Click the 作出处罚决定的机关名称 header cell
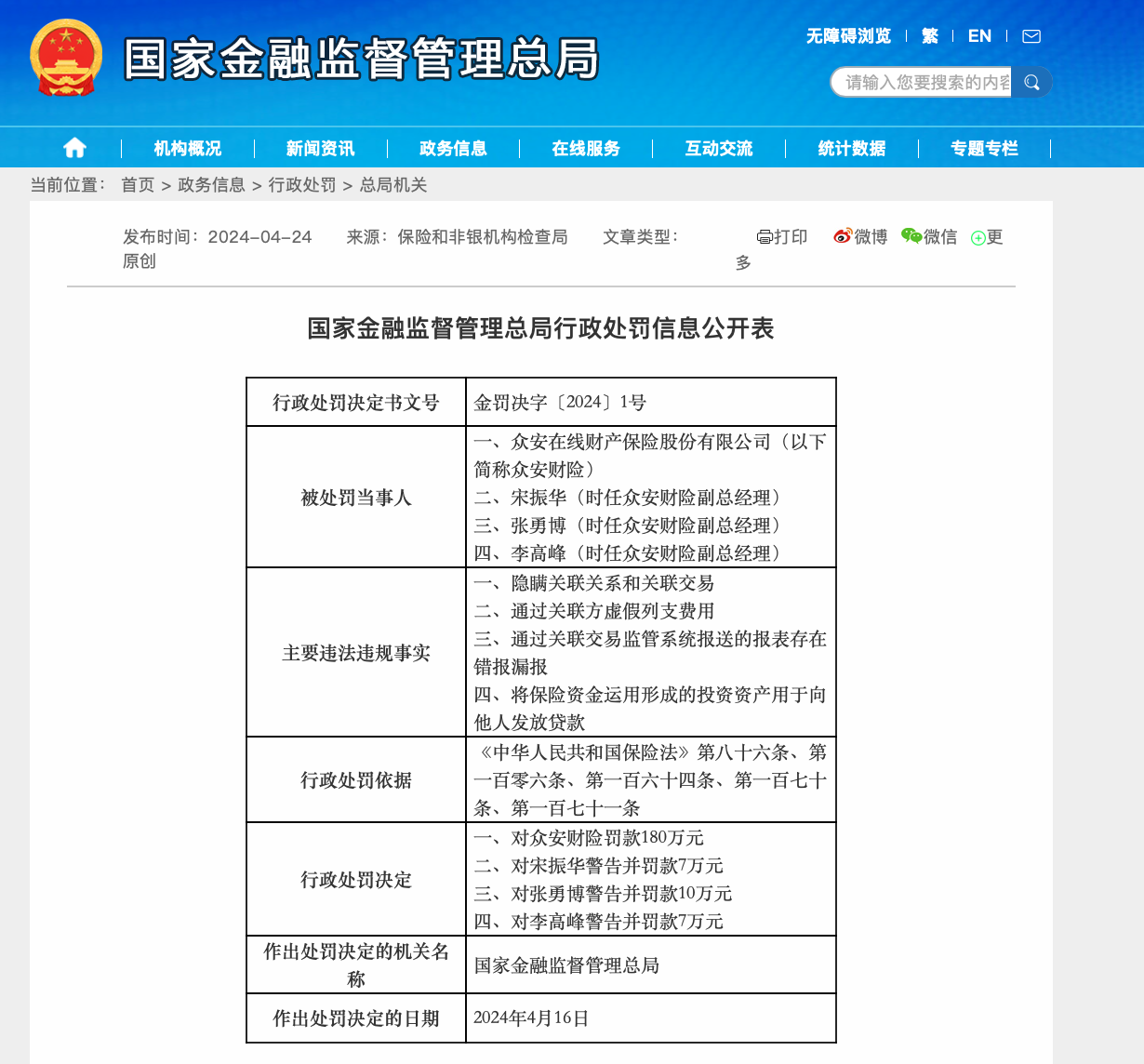This screenshot has height=1064, width=1144. coord(356,965)
